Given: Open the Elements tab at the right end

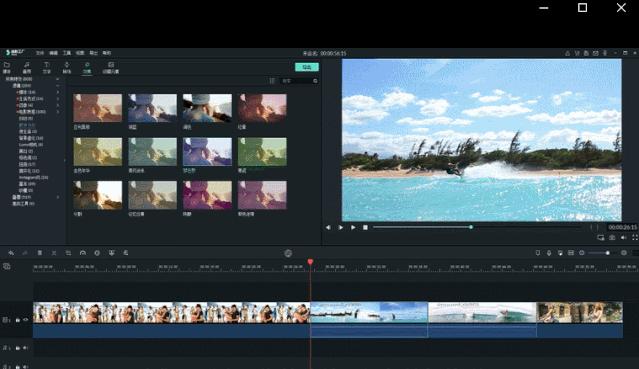Looking at the screenshot, I should 110,68.
